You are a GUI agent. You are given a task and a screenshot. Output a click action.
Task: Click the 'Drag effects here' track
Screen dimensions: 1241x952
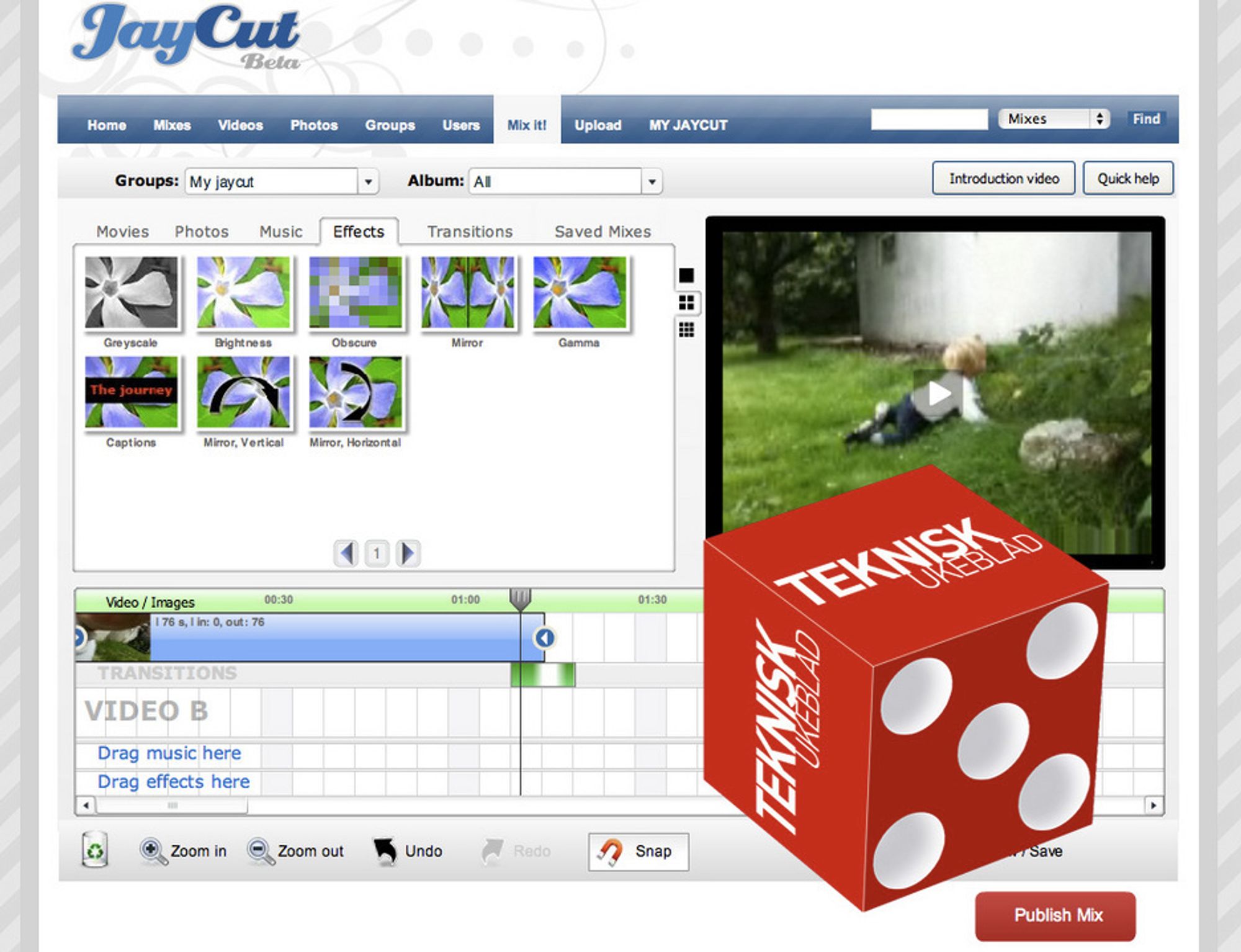tap(174, 782)
